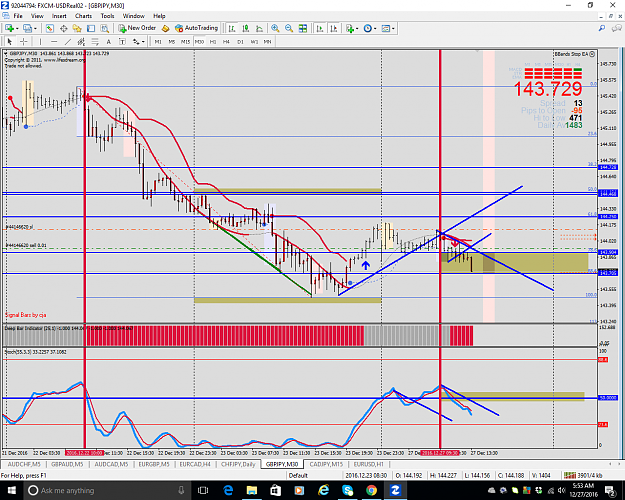Screen dimensions: 625x500
Task: Zoom in on the chart
Action: pos(275,28)
